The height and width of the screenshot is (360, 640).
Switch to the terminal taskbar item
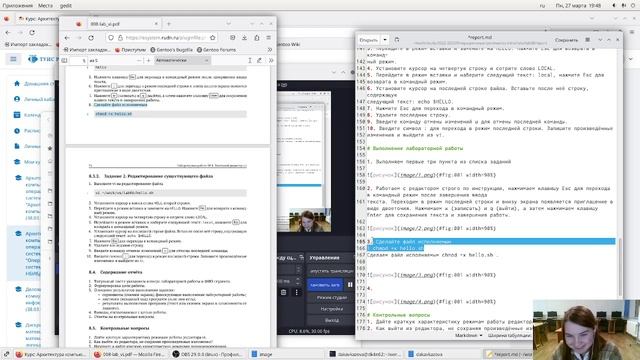(364, 354)
